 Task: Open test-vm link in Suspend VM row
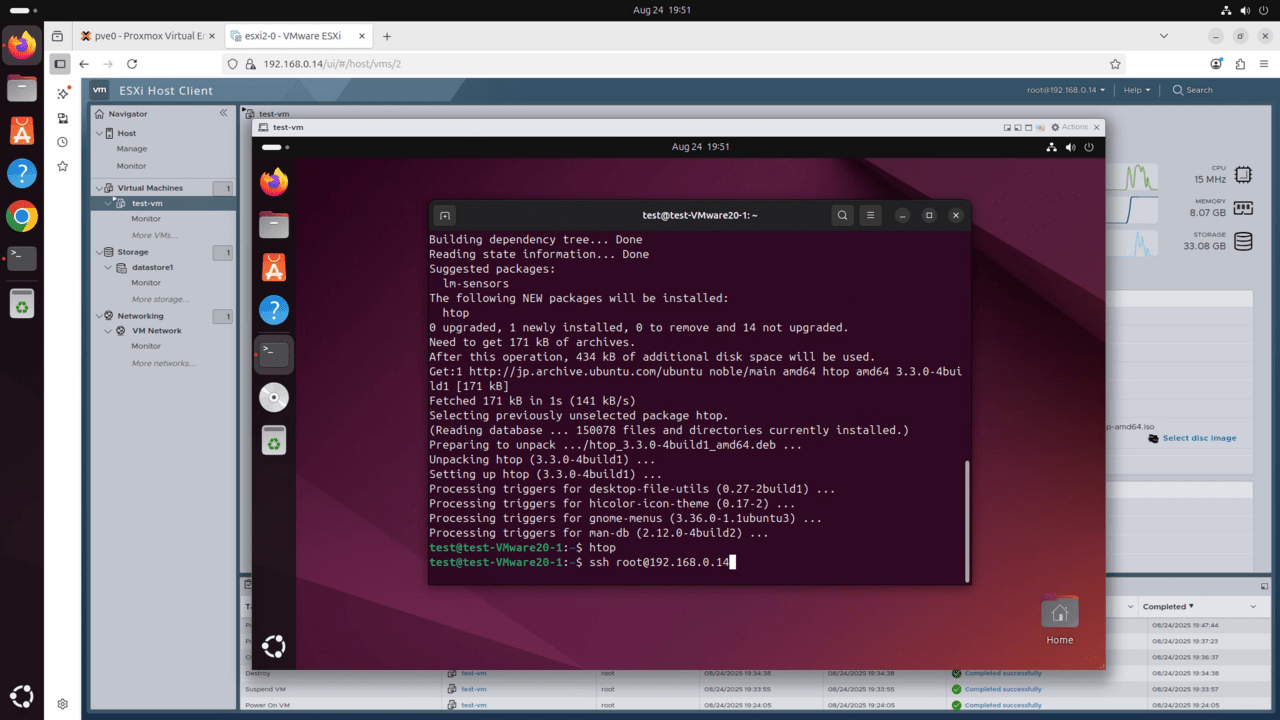click(x=473, y=689)
